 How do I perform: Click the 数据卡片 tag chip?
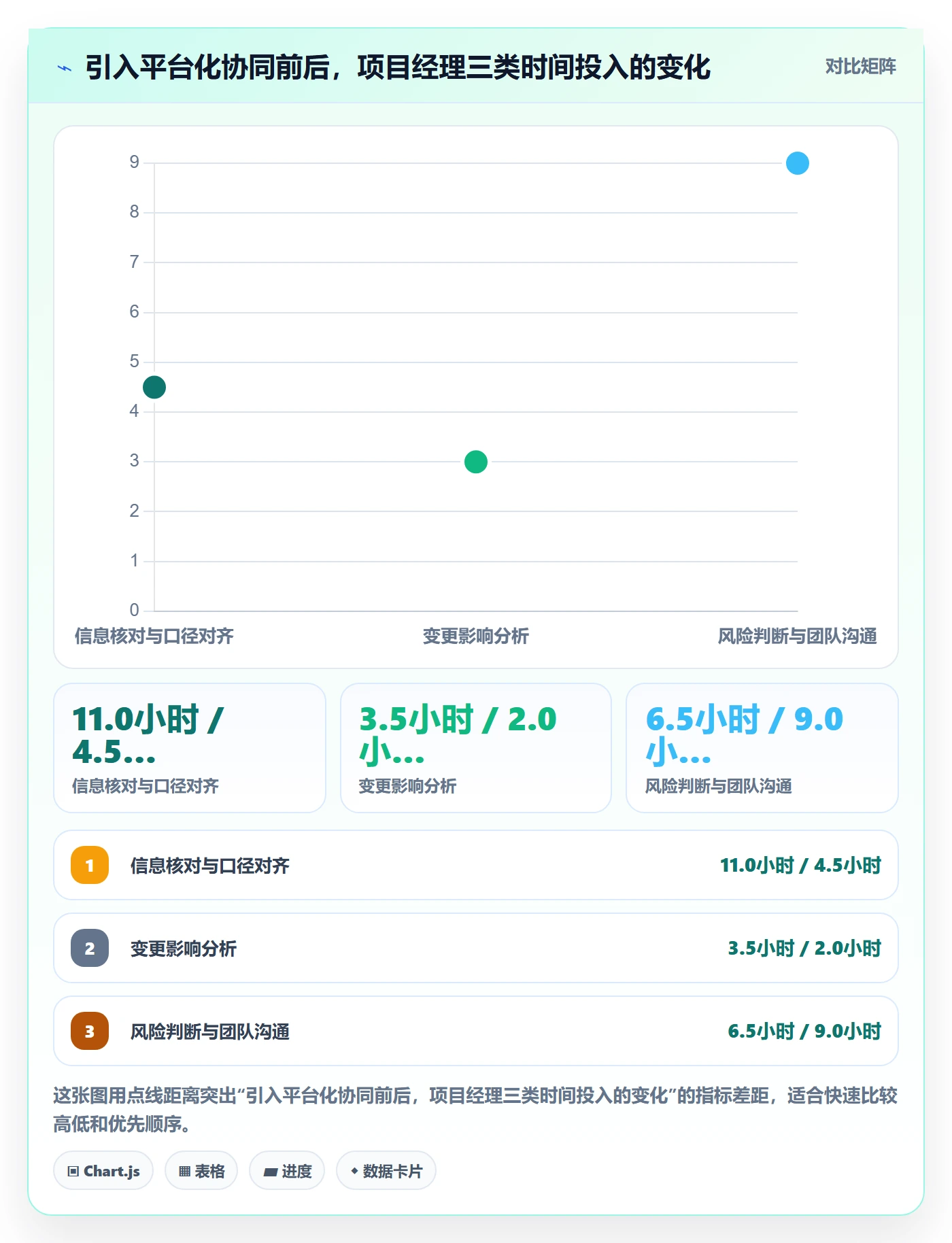pos(386,1171)
